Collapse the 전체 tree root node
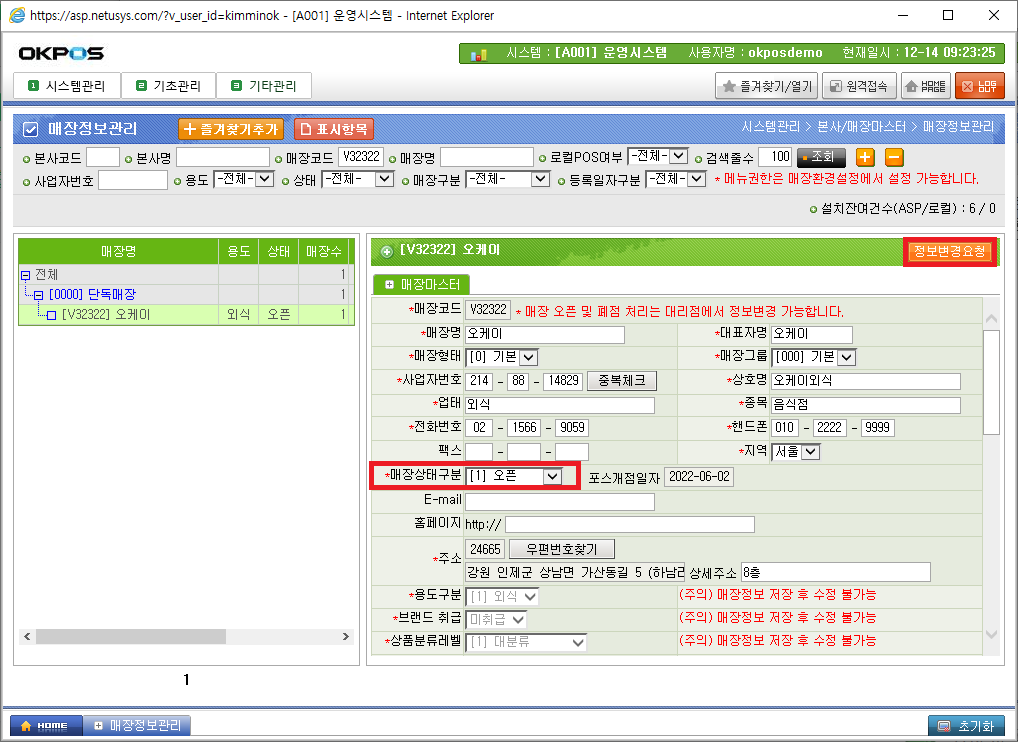1018x742 pixels. pos(26,274)
